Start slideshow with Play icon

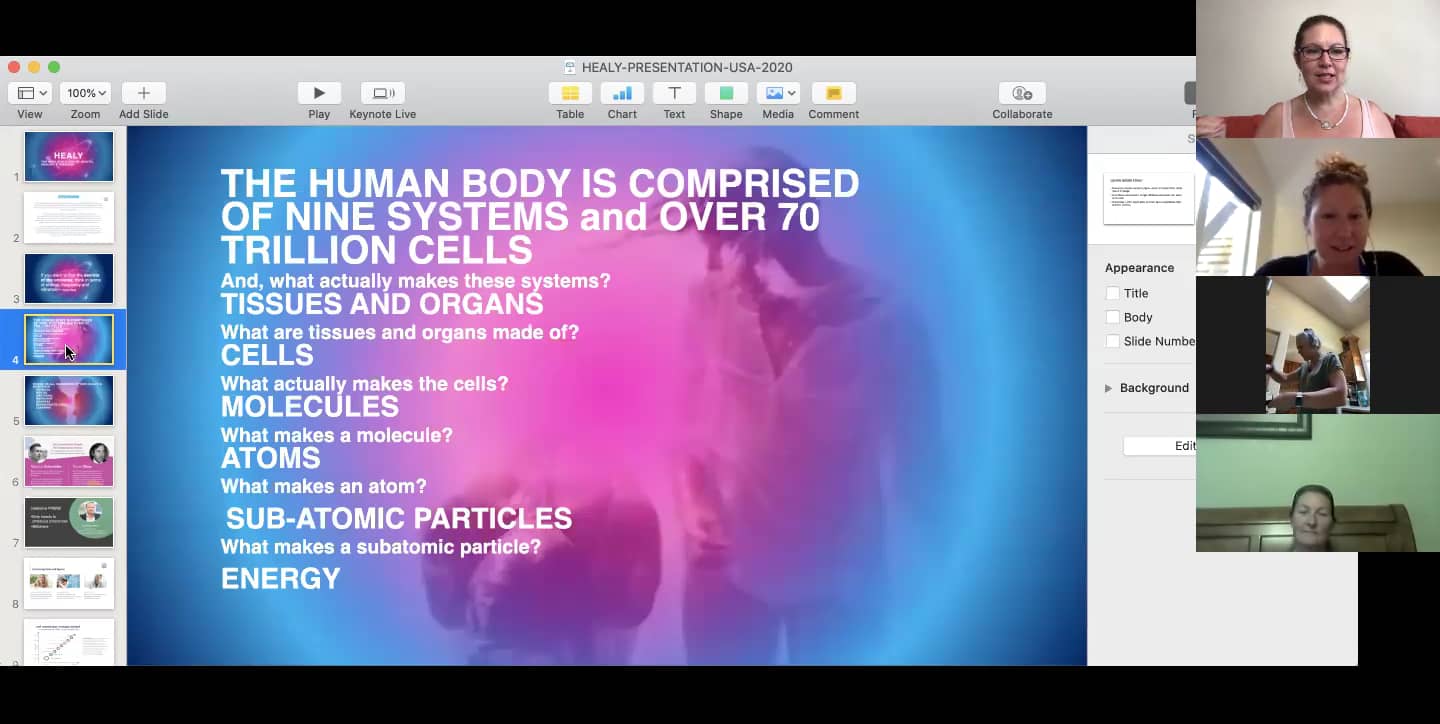click(x=319, y=93)
